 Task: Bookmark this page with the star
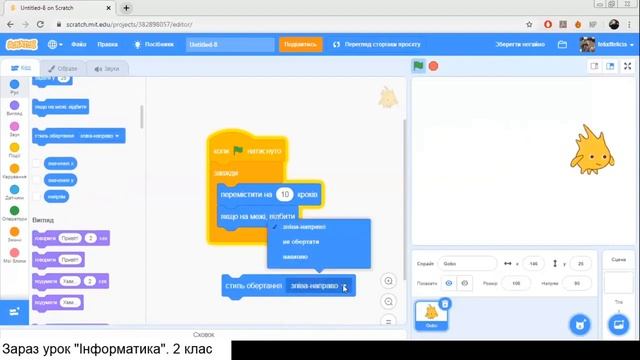tap(529, 24)
